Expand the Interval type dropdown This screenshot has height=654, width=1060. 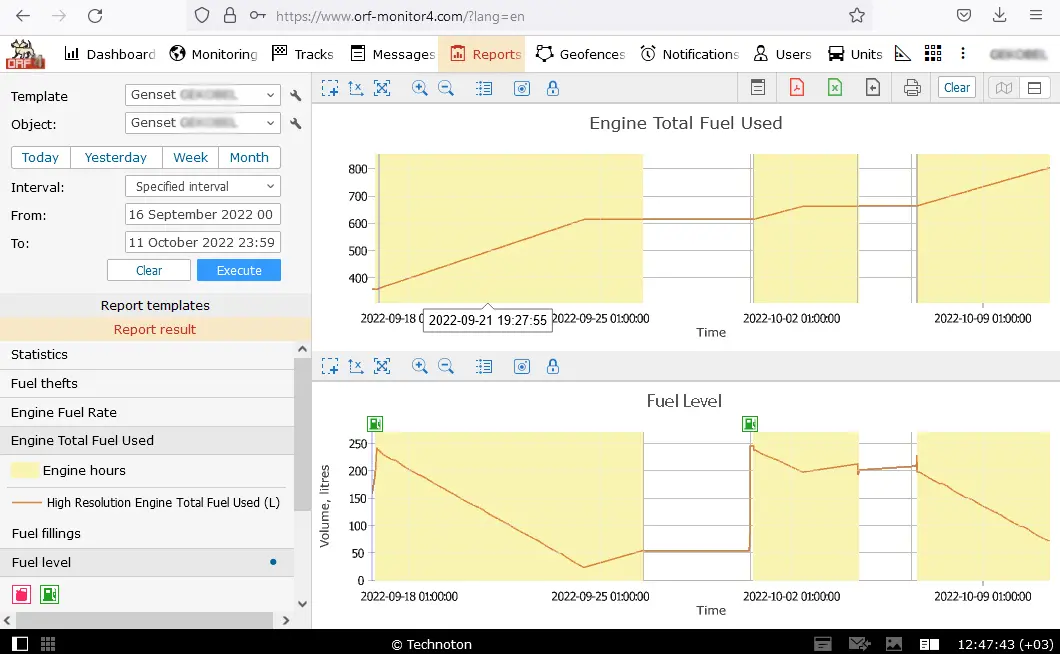tap(203, 186)
